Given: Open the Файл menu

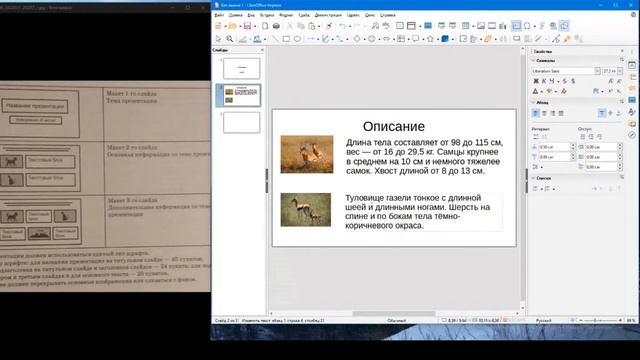Looking at the screenshot, I should 219,15.
